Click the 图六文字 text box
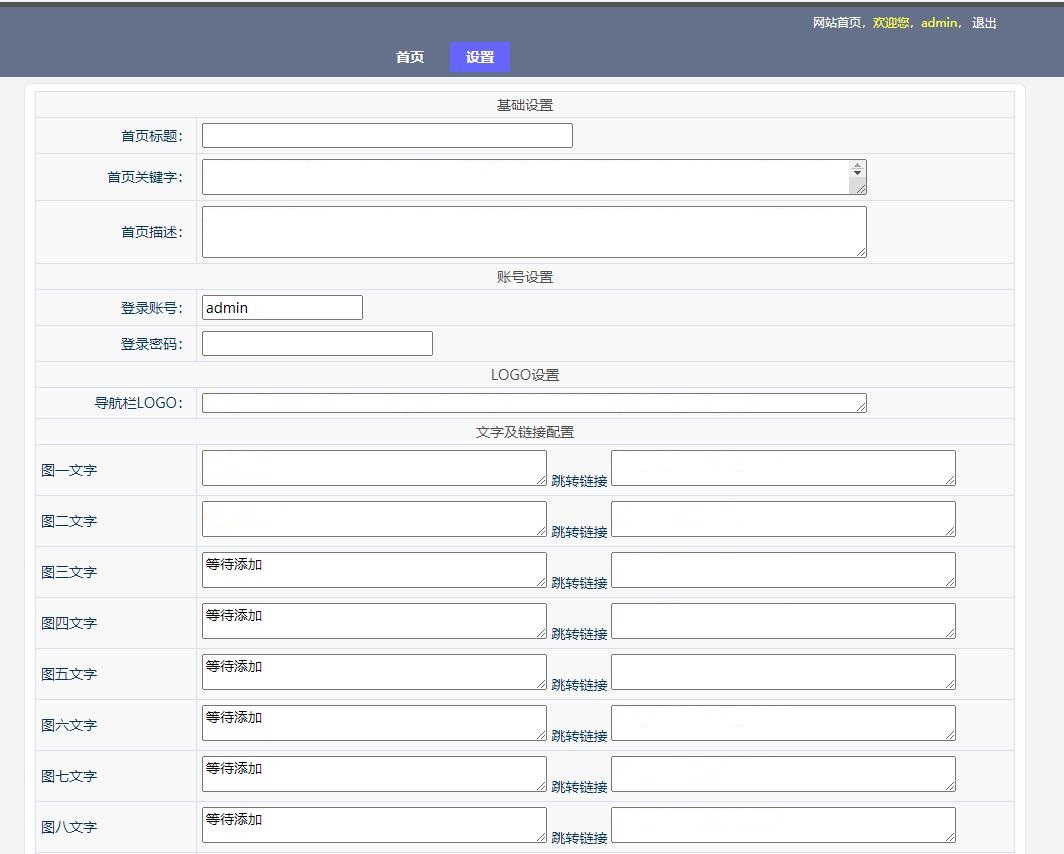This screenshot has height=854, width=1064. 374,723
